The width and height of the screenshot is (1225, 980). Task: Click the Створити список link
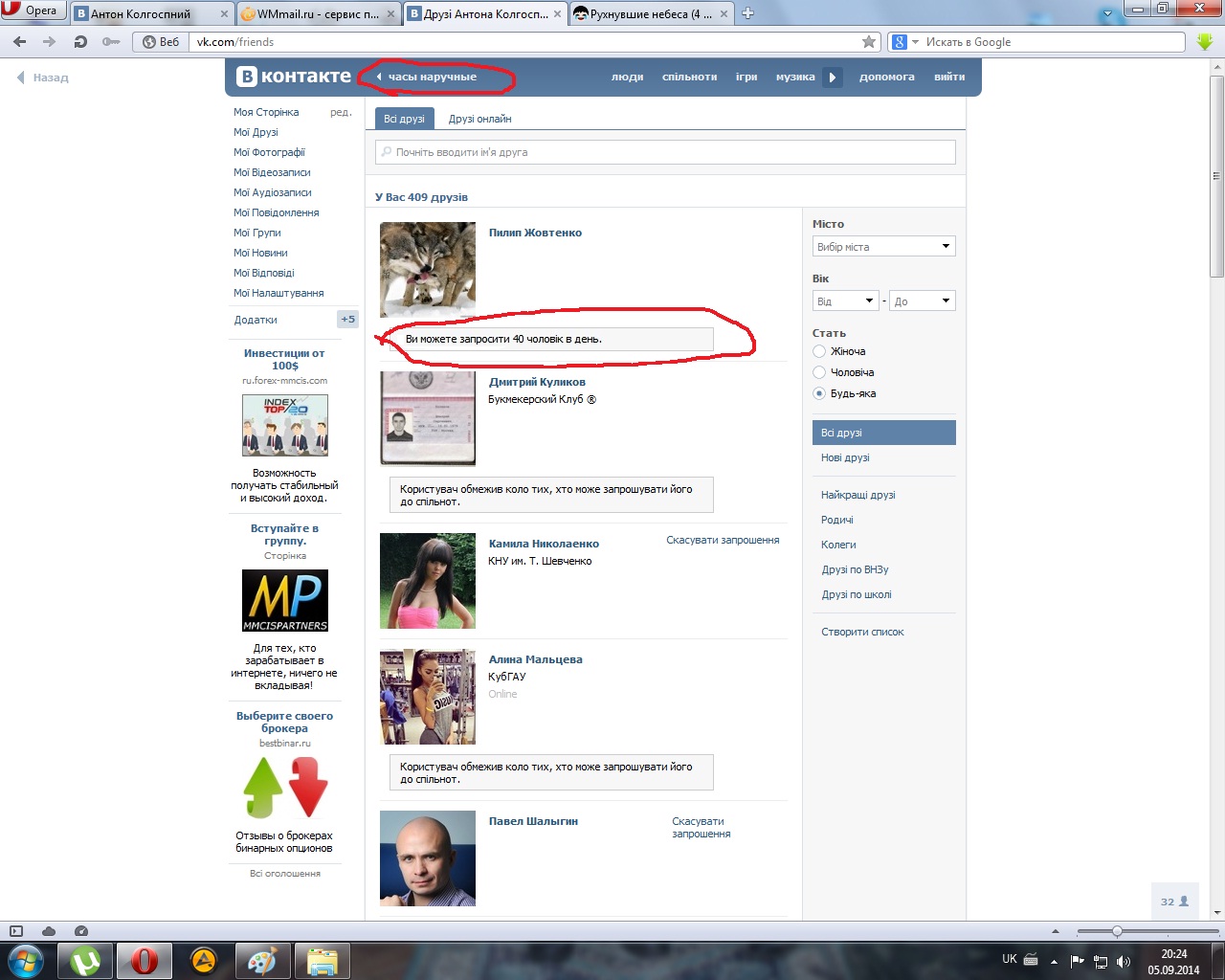(862, 632)
